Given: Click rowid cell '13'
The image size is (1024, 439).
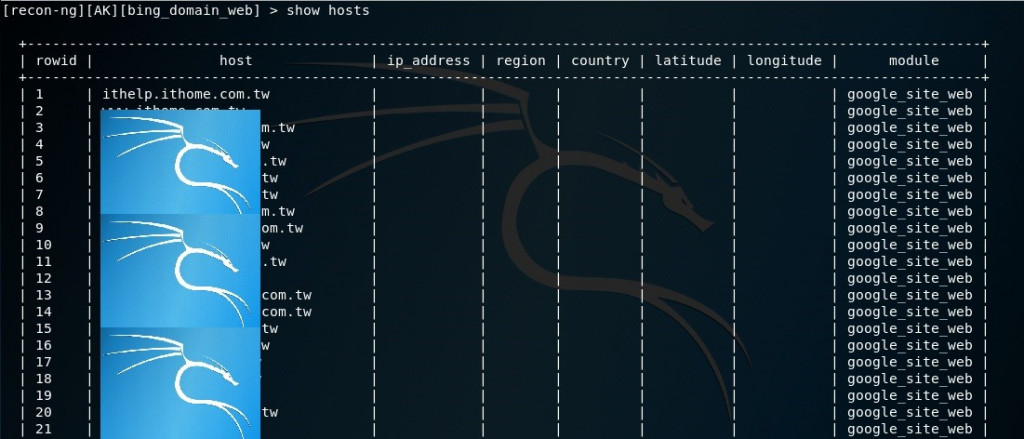Looking at the screenshot, I should click(x=44, y=295).
